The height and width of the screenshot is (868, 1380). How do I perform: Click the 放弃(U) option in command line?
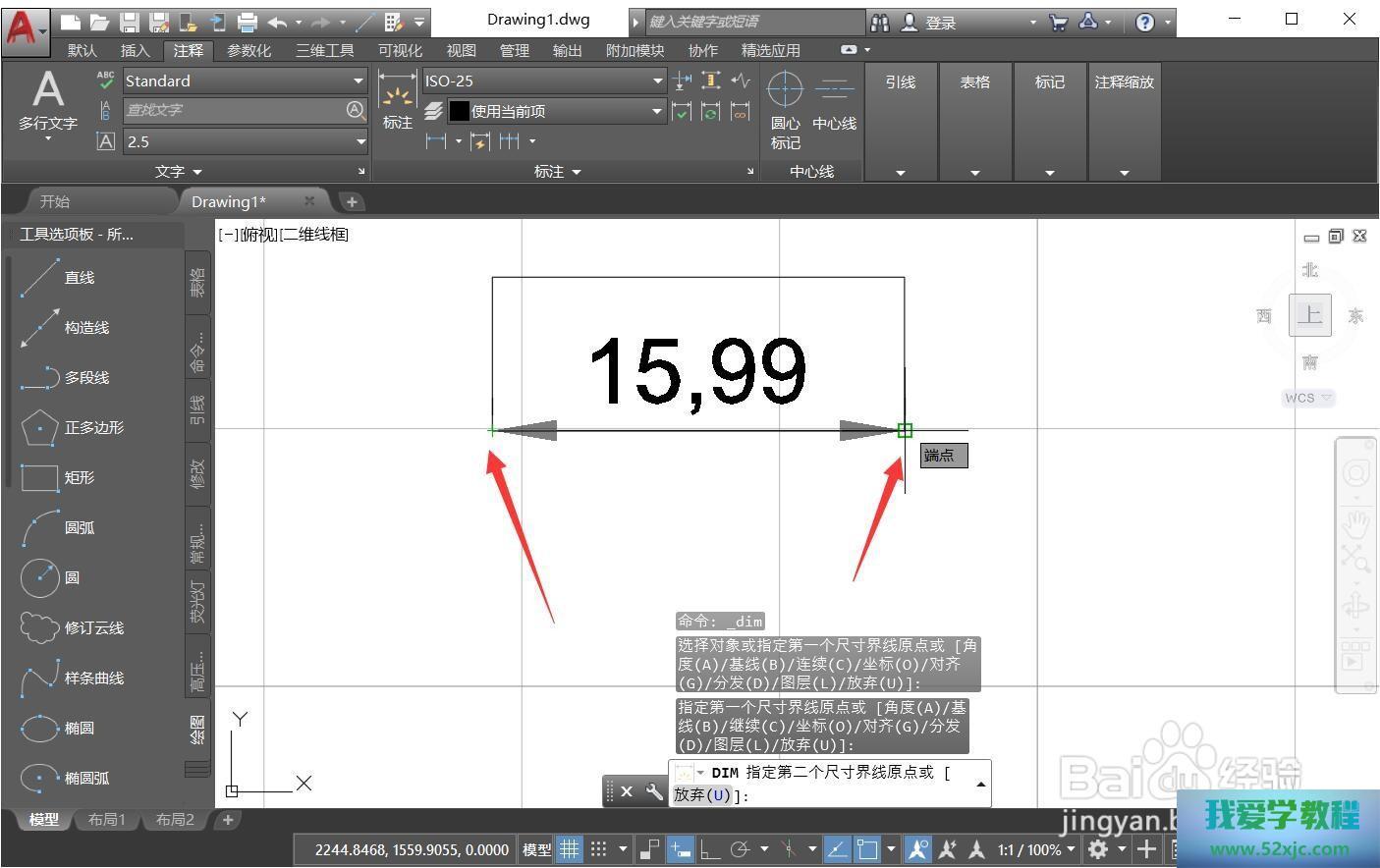702,795
